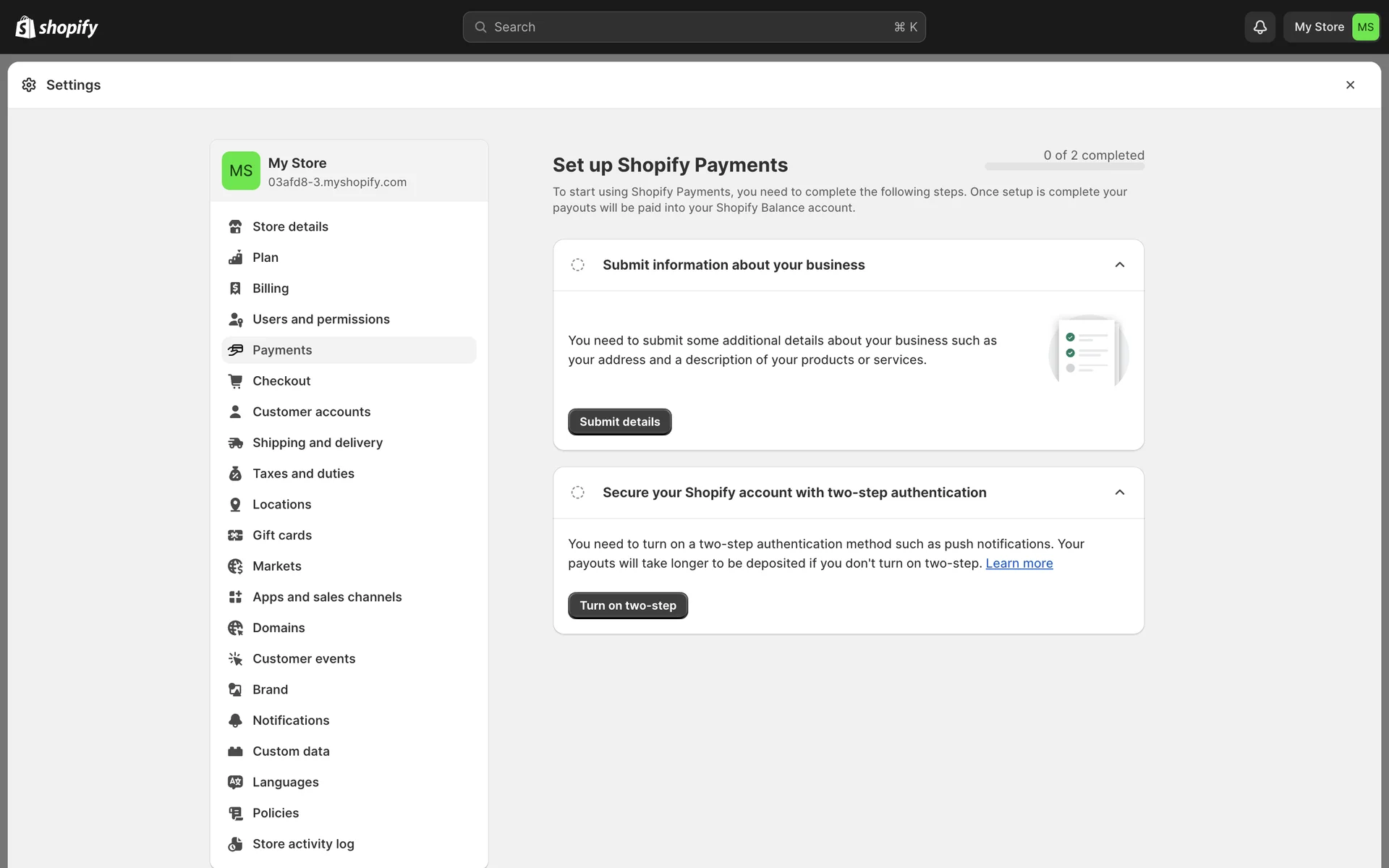
Task: Collapse the two-step authentication section
Action: pos(1119,493)
